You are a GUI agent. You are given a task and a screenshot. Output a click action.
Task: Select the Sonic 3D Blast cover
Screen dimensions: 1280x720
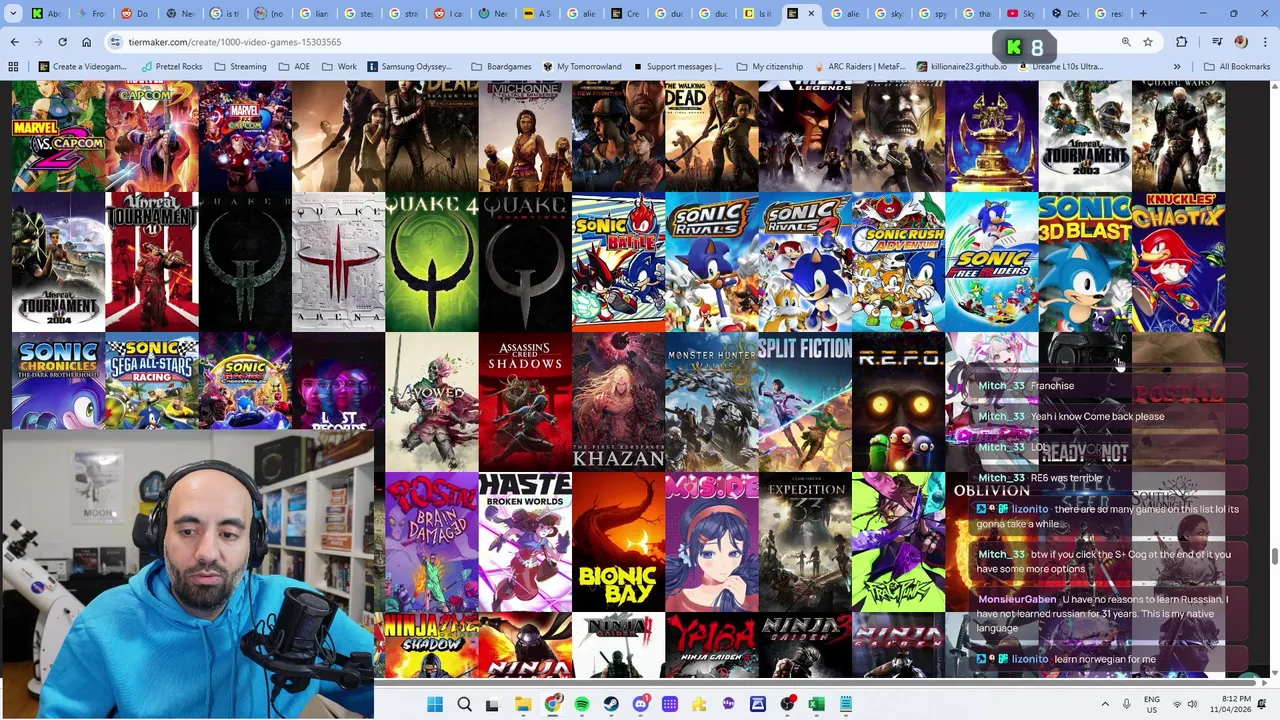pos(1085,262)
